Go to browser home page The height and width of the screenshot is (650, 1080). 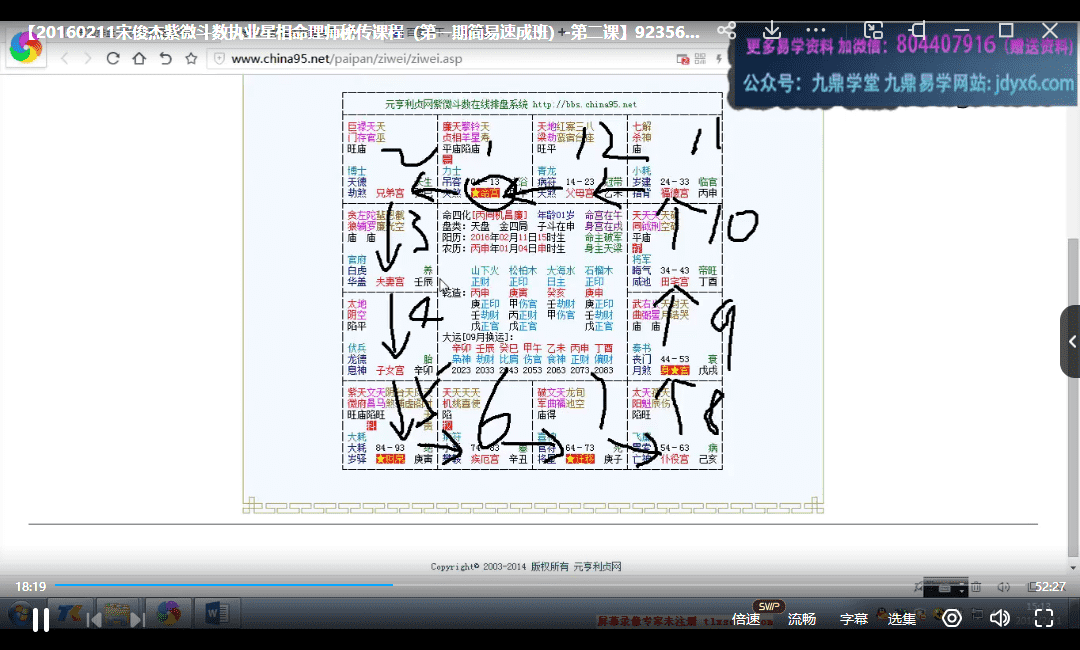click(139, 59)
